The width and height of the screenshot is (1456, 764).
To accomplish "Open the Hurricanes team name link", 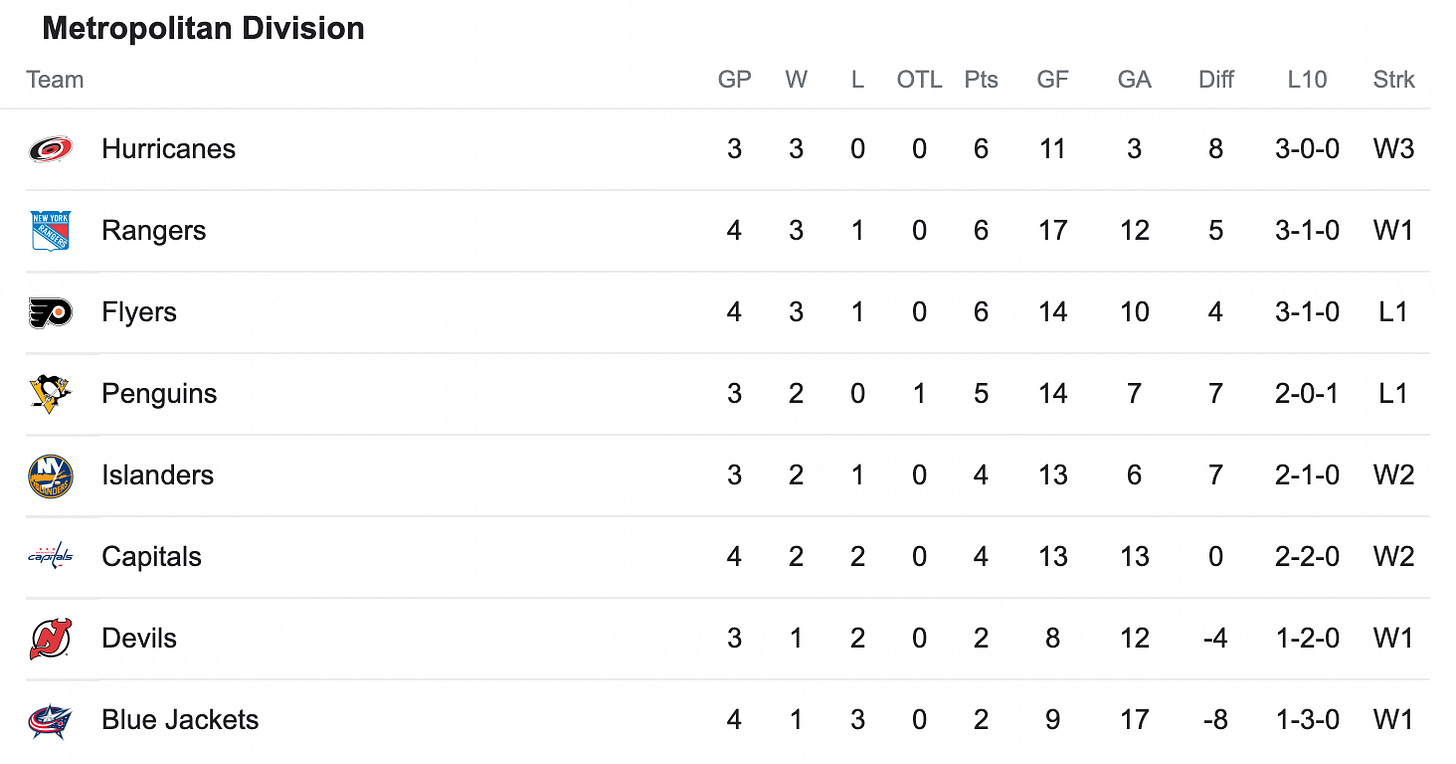I will [168, 149].
